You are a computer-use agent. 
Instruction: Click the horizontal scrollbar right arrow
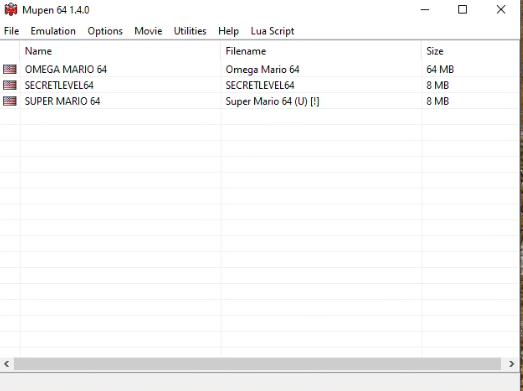tap(512, 364)
